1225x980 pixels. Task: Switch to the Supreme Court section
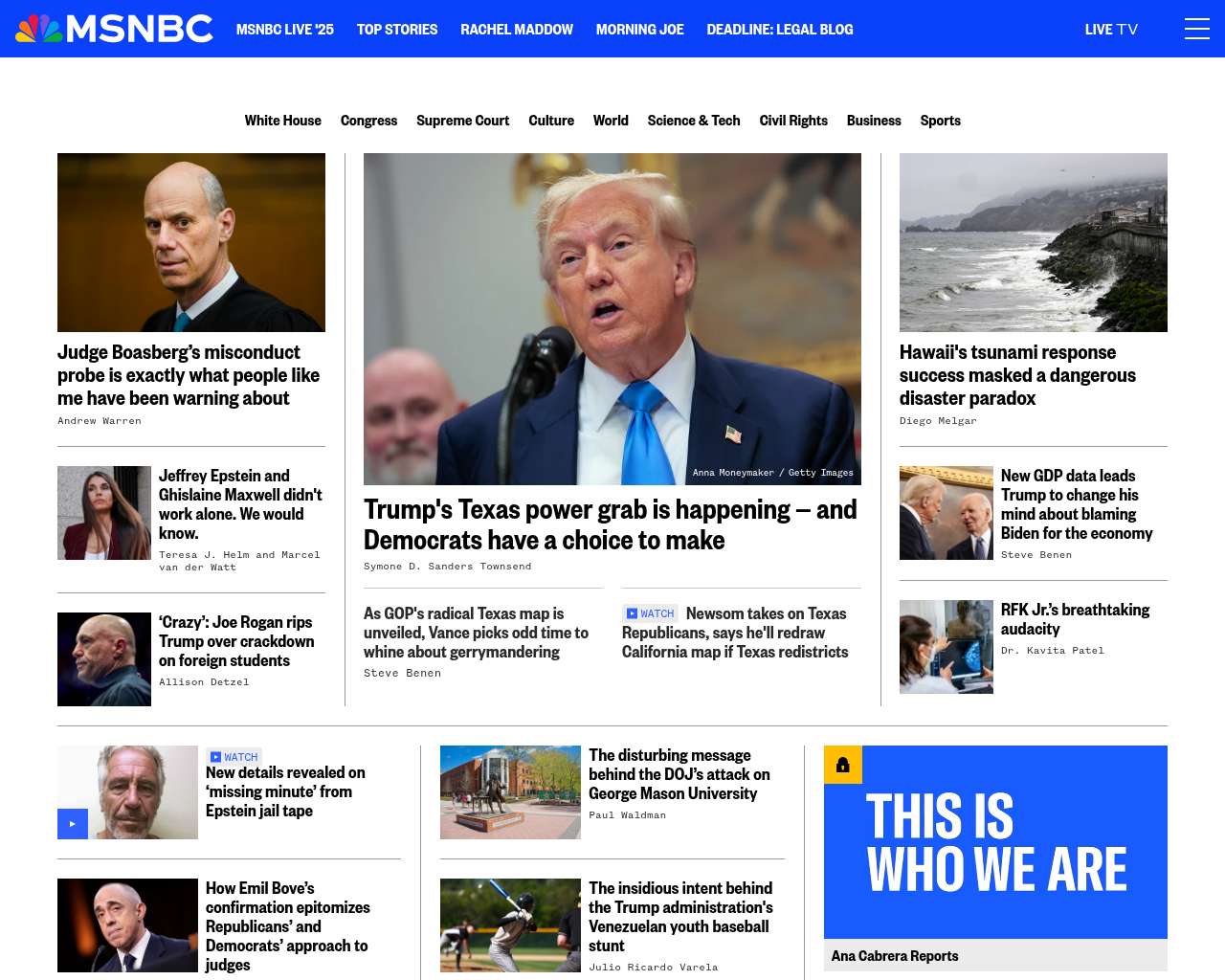coord(463,121)
